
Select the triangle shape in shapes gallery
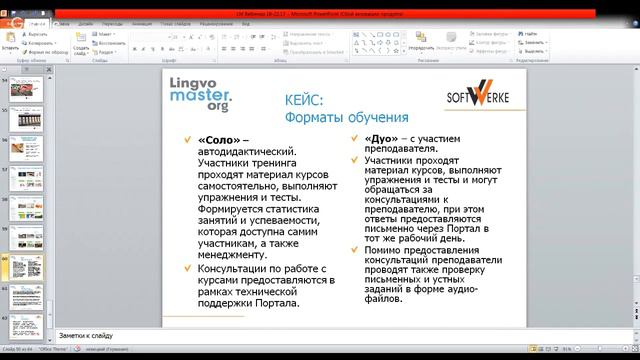[x=356, y=43]
